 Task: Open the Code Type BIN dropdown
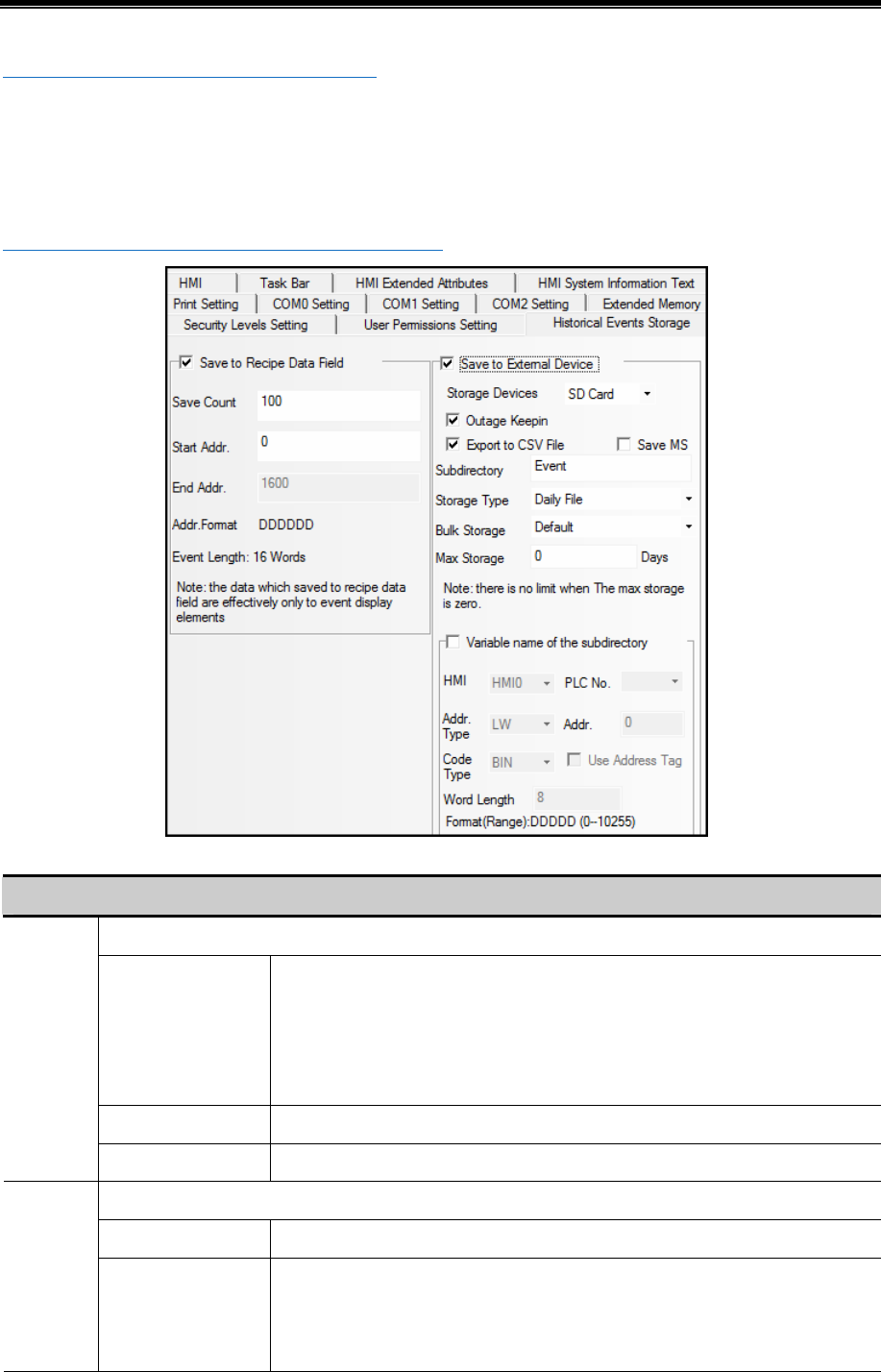[521, 762]
